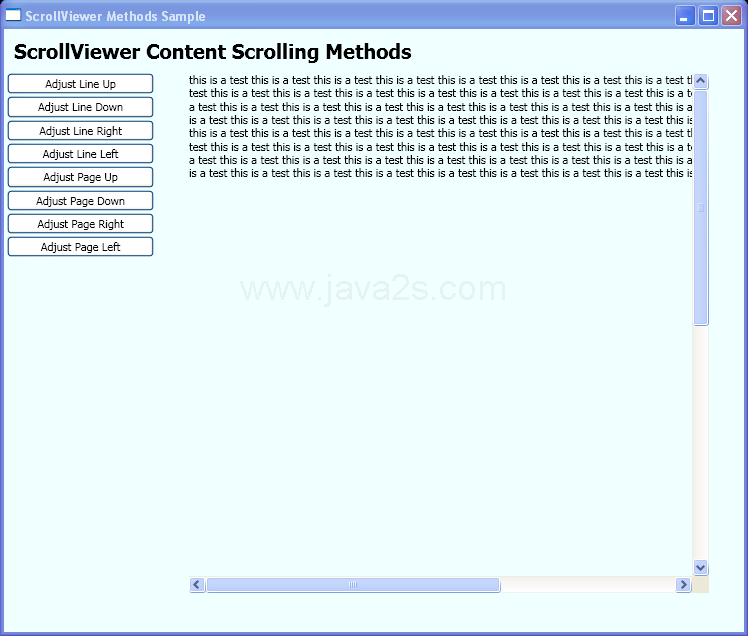Click the Adjust Line Up button
This screenshot has width=748, height=636.
pyautogui.click(x=80, y=83)
